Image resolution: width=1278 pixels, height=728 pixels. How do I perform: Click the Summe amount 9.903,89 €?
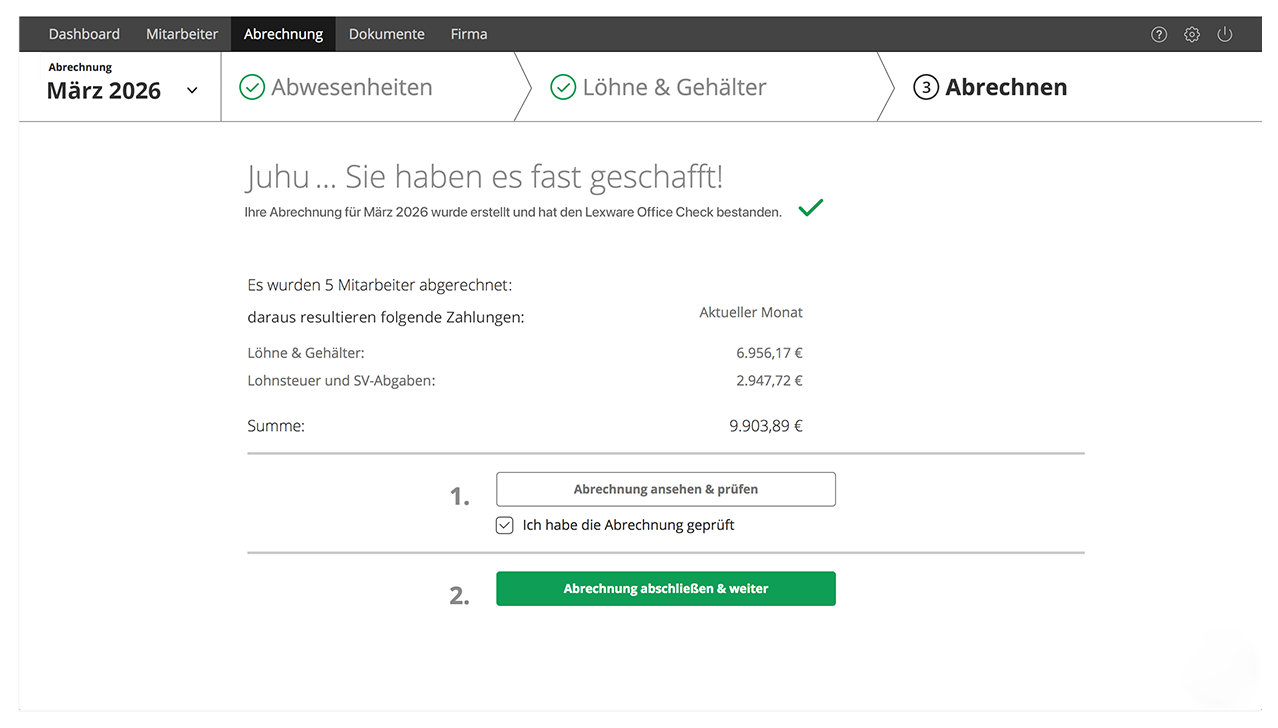[765, 426]
